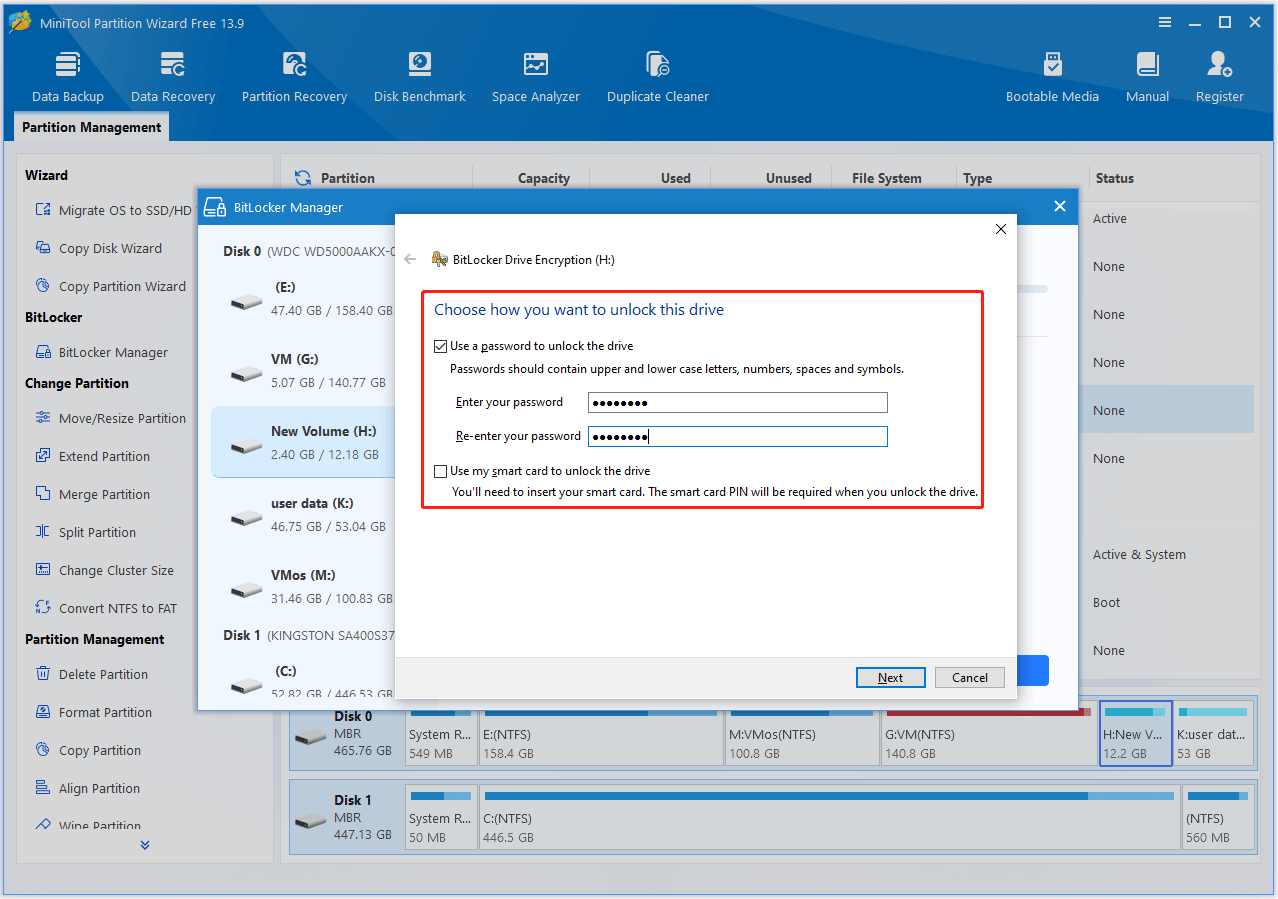The width and height of the screenshot is (1278, 899).
Task: Close the BitLocker Drive Encryption dialog
Action: tap(1000, 229)
